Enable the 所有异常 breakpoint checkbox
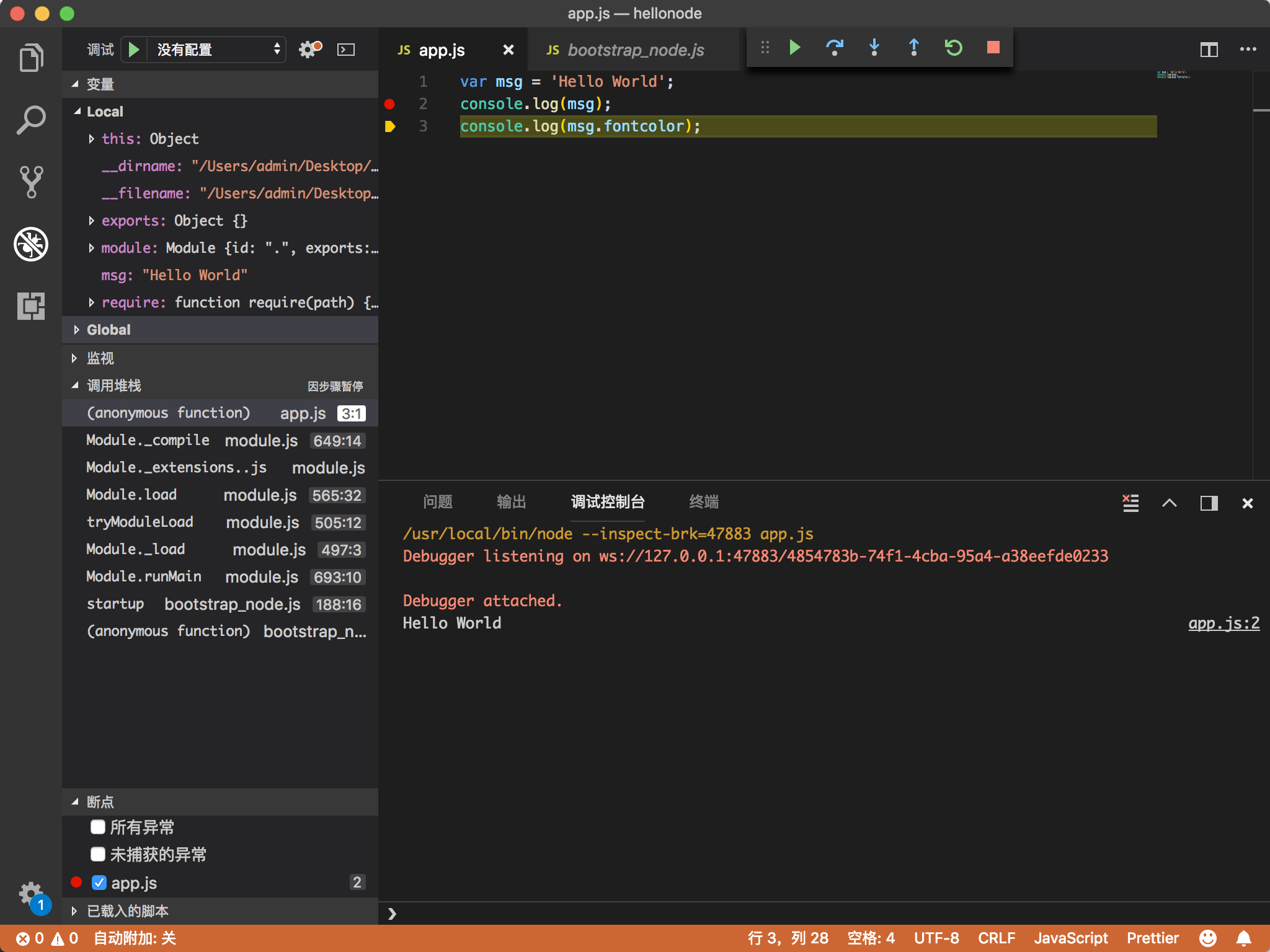1270x952 pixels. (x=98, y=827)
